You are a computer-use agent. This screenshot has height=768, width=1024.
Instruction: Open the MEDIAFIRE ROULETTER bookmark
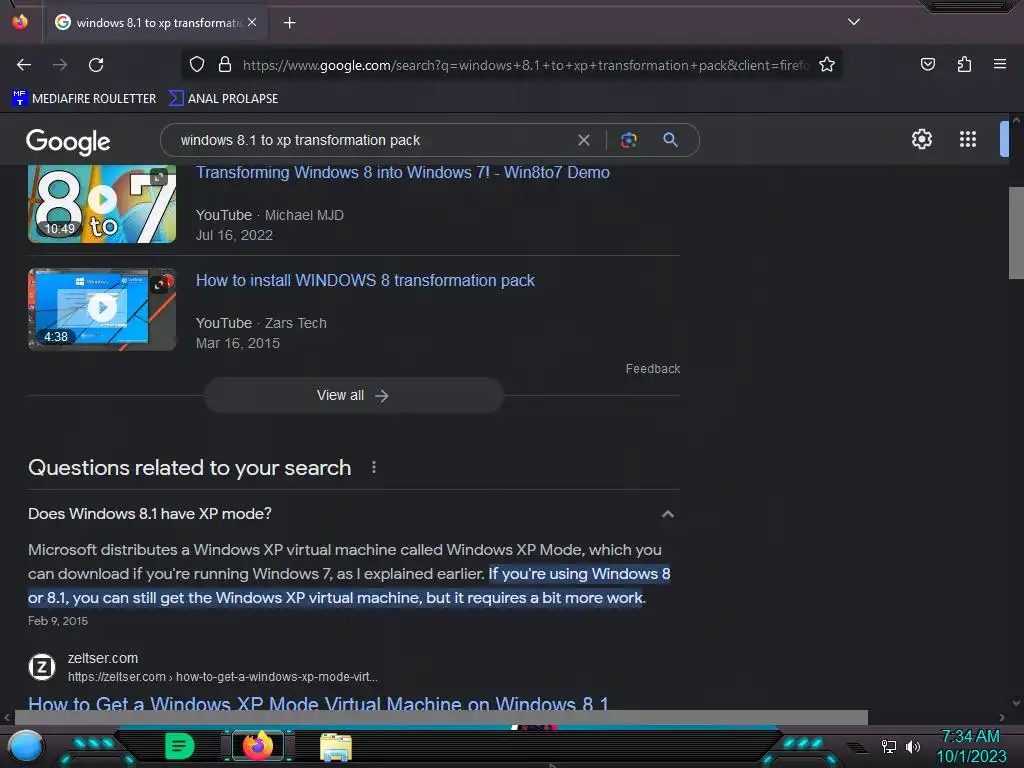click(x=84, y=99)
